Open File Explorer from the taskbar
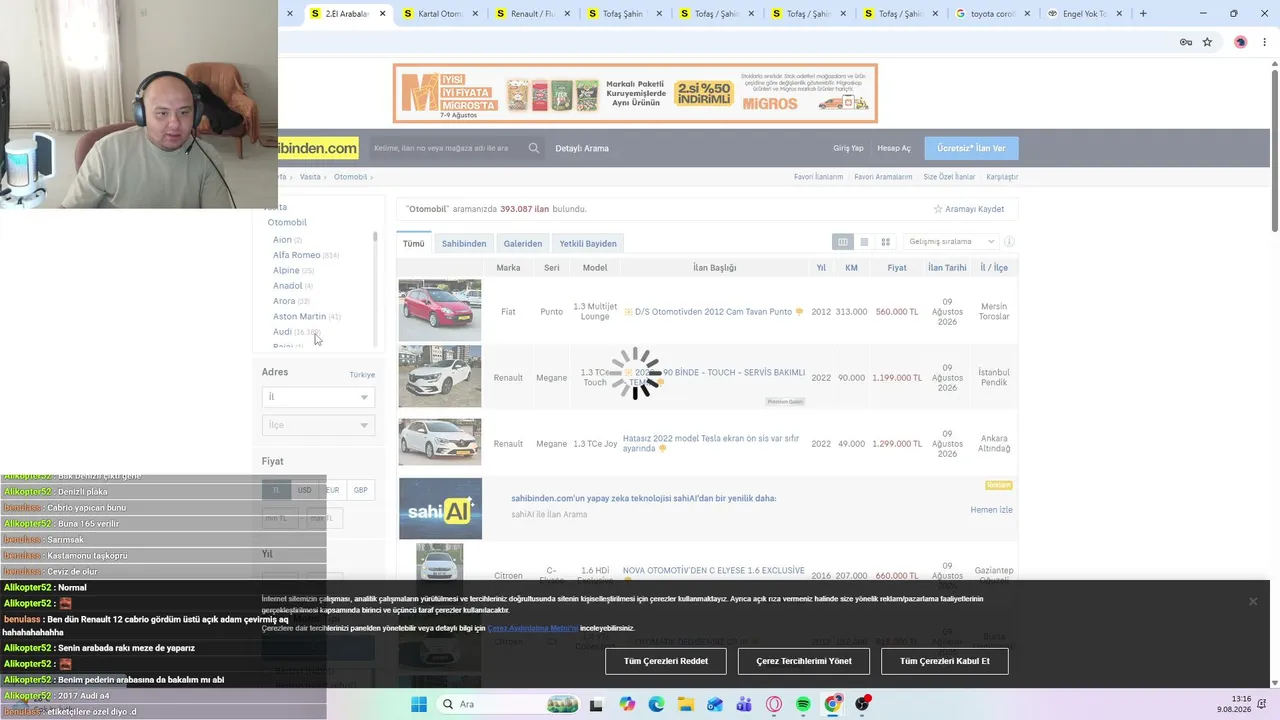The width and height of the screenshot is (1280, 720). (685, 704)
